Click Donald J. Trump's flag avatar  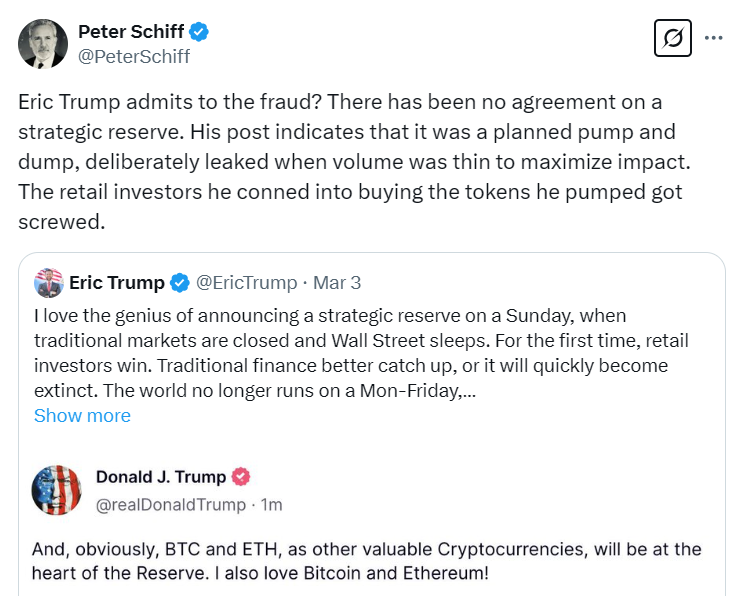pyautogui.click(x=56, y=490)
